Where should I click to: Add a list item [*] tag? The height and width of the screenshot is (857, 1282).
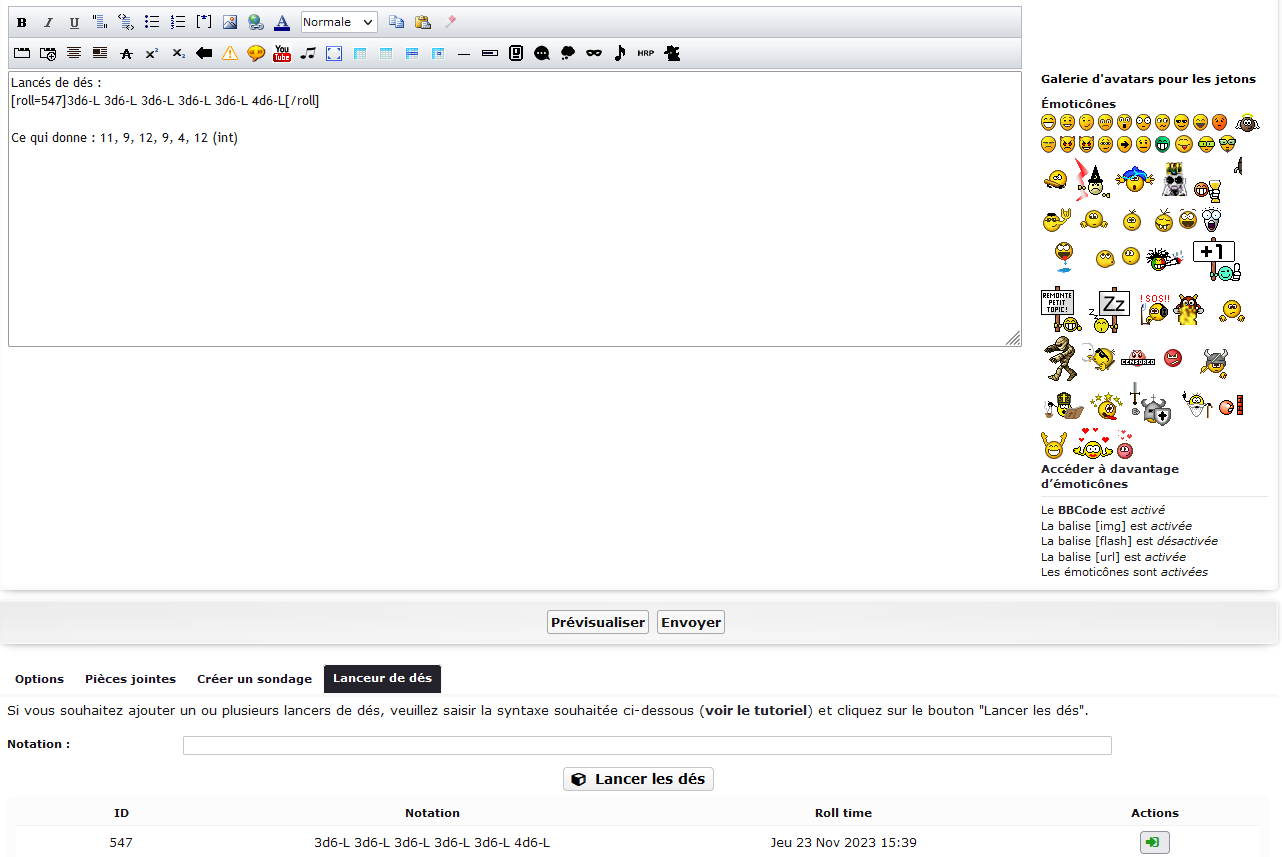coord(204,22)
